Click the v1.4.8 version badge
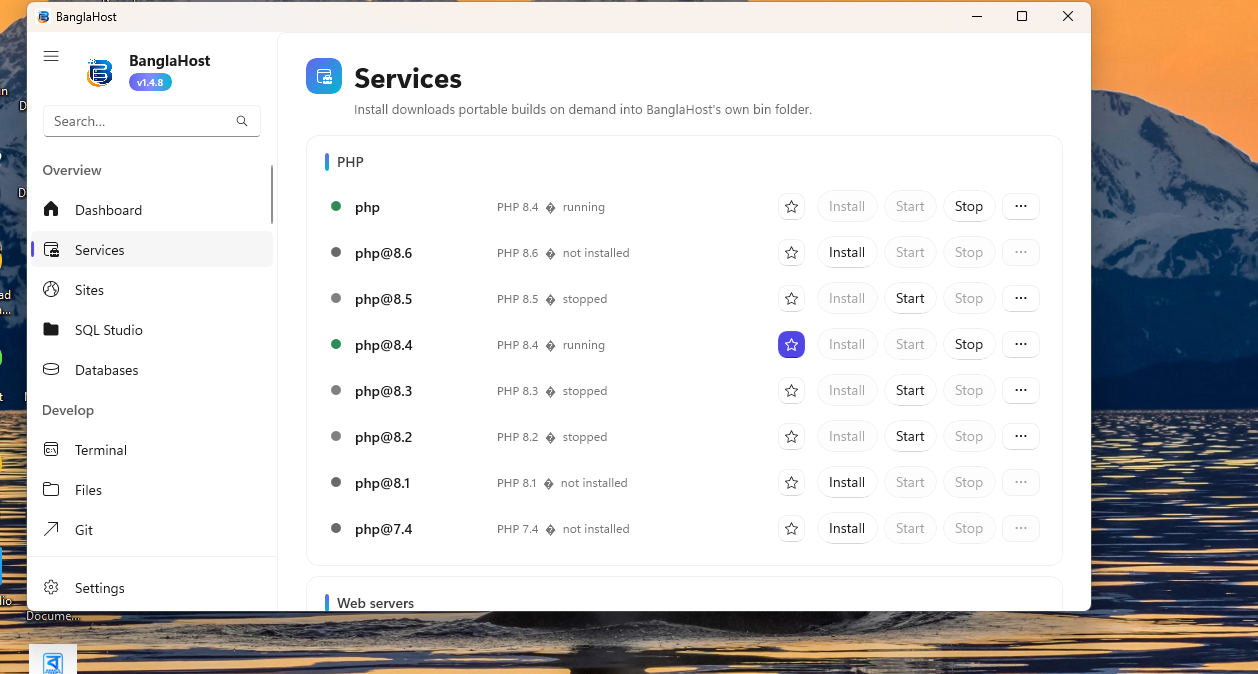 coord(150,82)
